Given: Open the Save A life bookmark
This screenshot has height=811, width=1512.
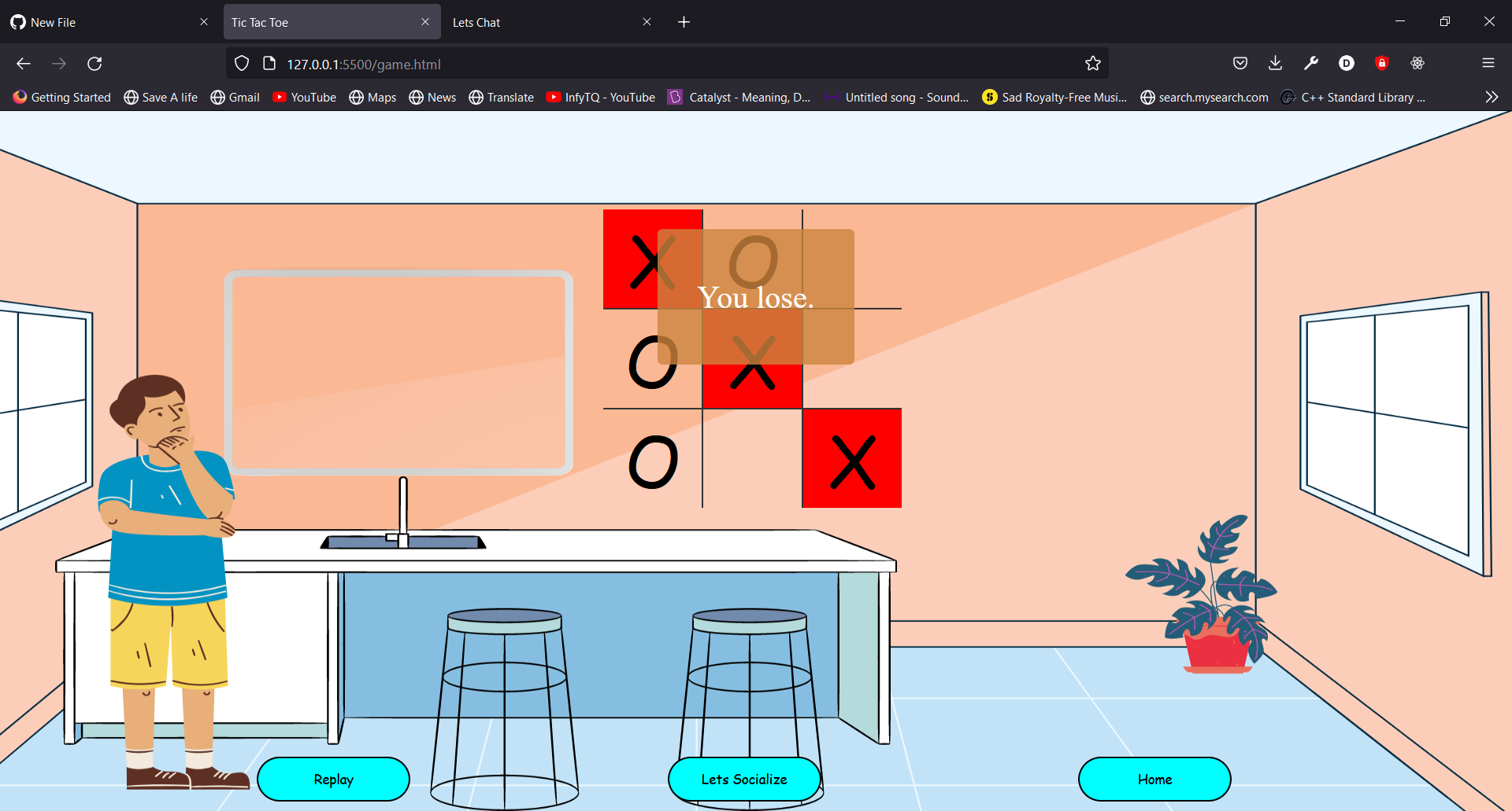Looking at the screenshot, I should pyautogui.click(x=161, y=97).
